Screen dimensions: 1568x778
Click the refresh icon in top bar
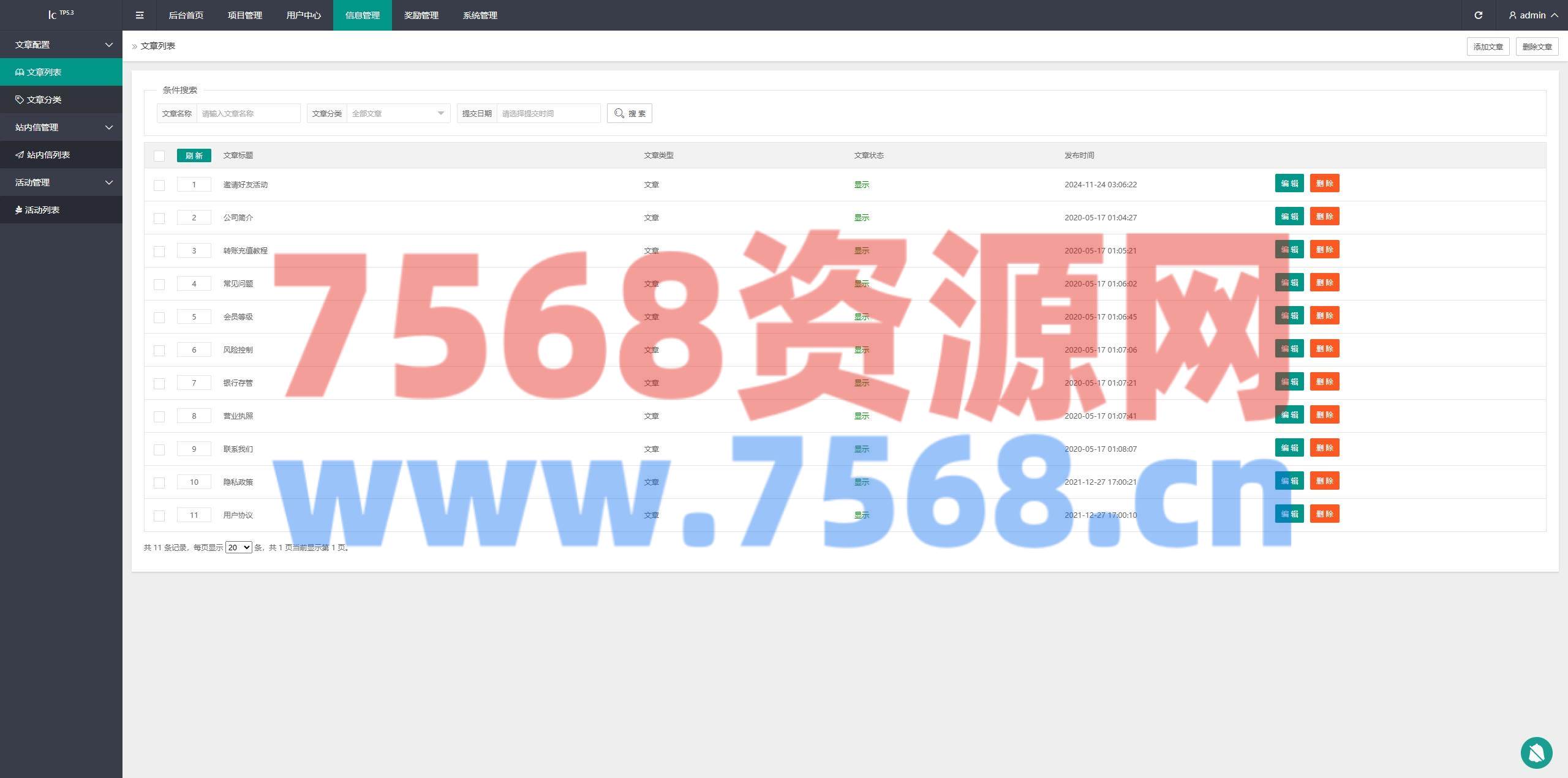pos(1478,15)
